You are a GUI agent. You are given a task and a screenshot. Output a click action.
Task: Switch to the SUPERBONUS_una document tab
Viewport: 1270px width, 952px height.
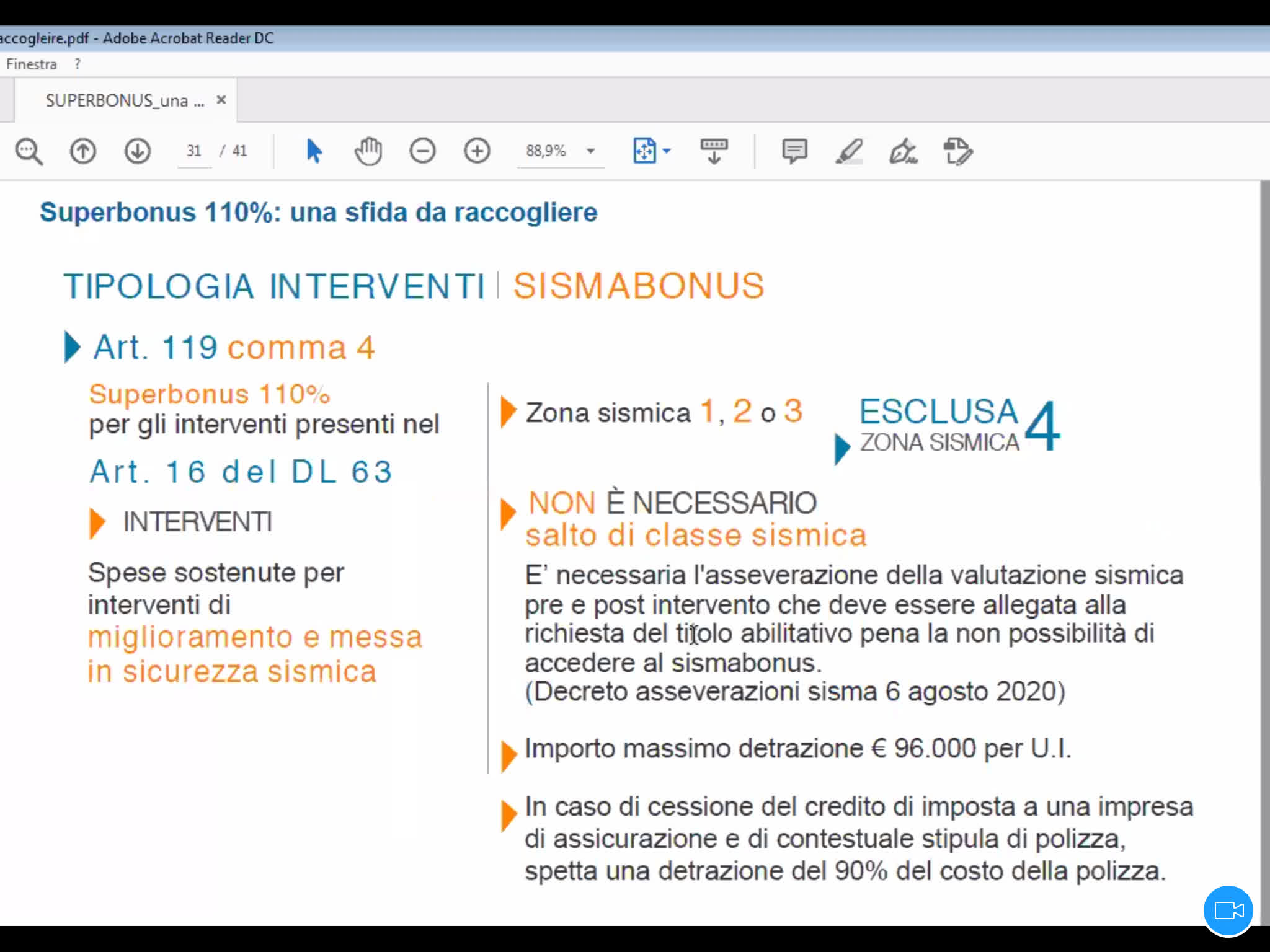125,100
